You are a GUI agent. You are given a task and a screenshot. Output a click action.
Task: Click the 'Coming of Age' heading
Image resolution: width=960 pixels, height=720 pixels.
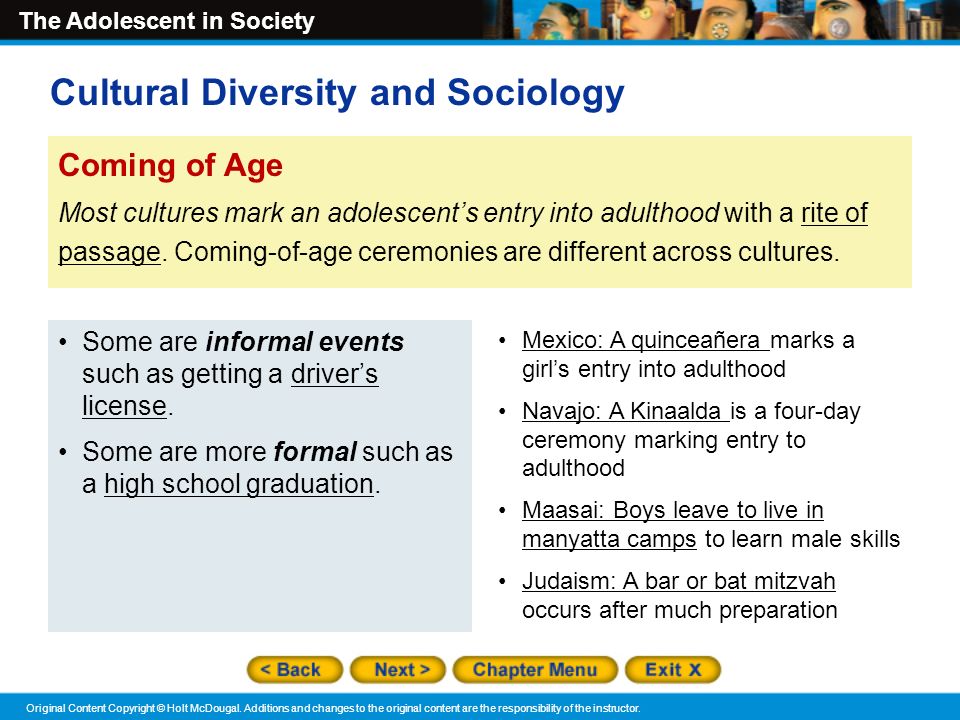click(x=170, y=165)
